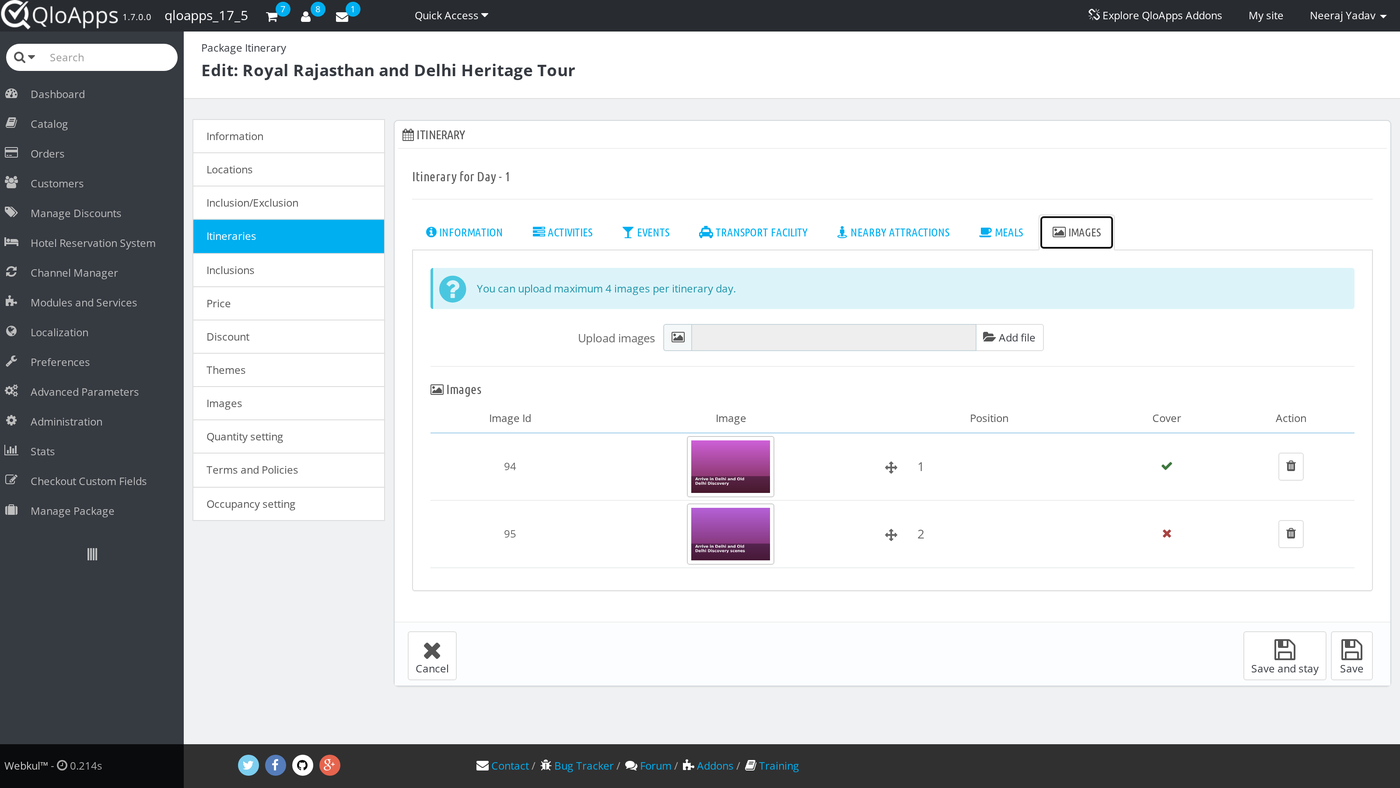Click the move handle for position 2
This screenshot has width=1400, height=788.
(x=891, y=535)
